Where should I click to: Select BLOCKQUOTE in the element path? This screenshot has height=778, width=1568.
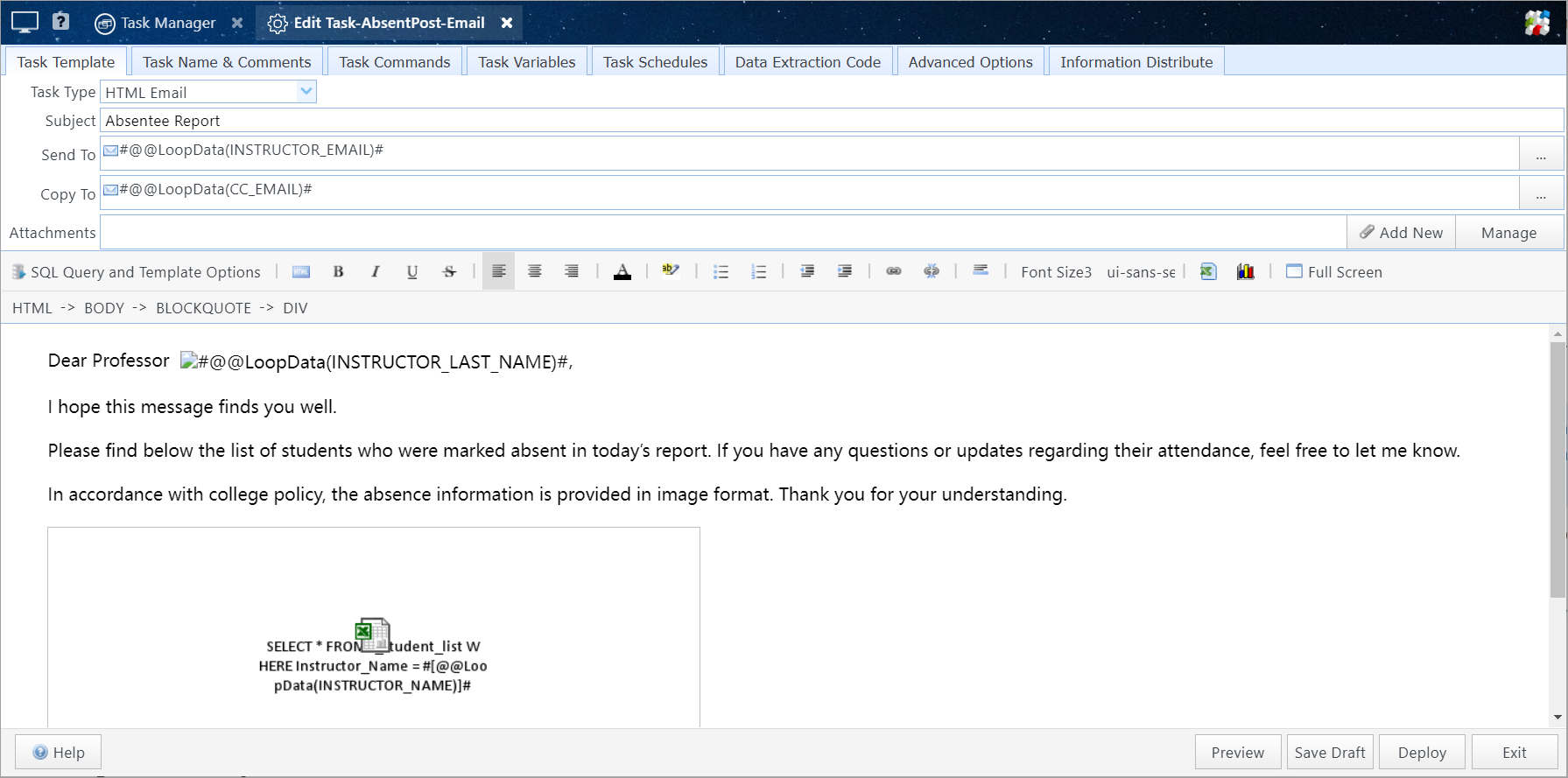tap(203, 308)
